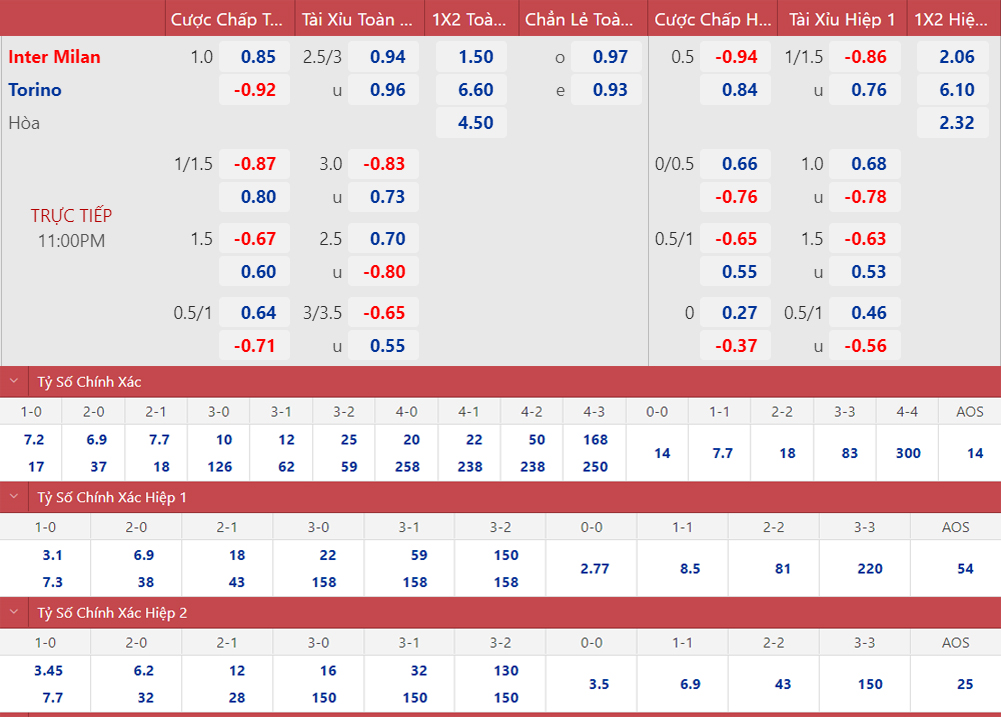Choose first-half draw odds 2.32
The width and height of the screenshot is (1001, 717).
click(x=956, y=123)
